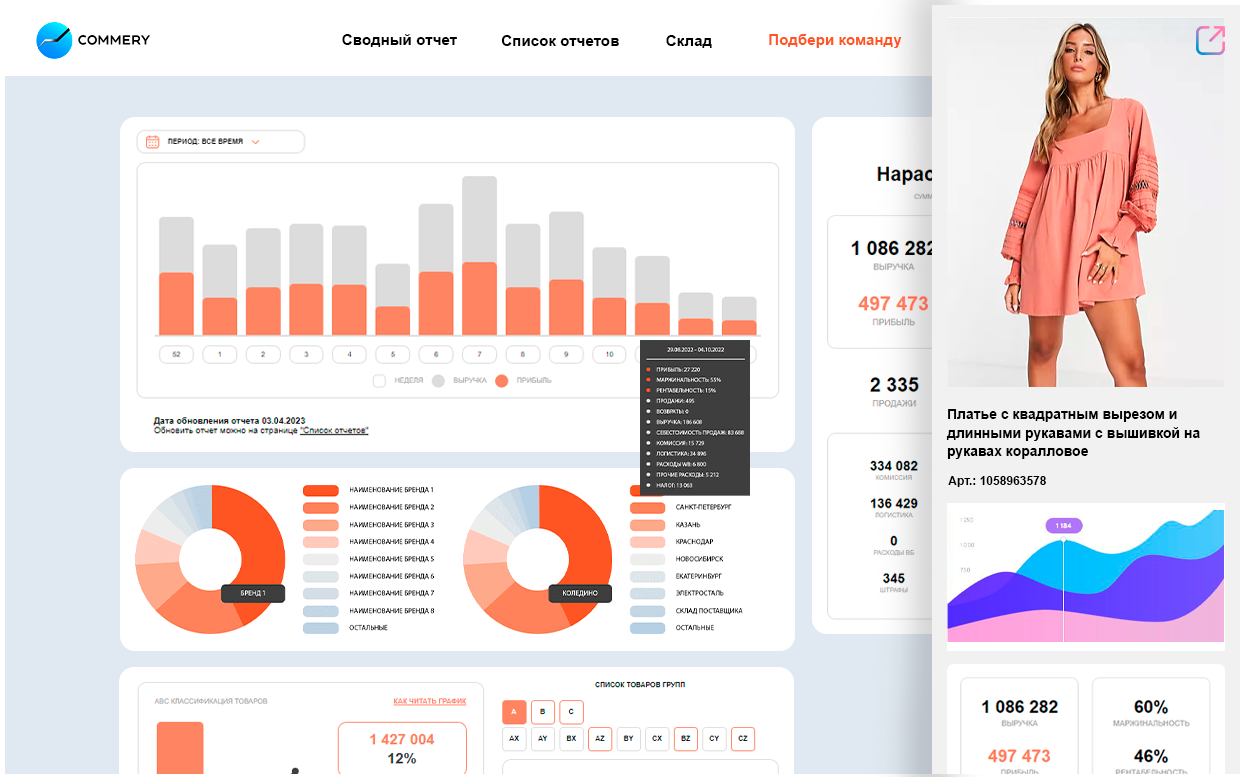This screenshot has width=1244, height=777.
Task: Toggle the Неделя checkbox
Action: pyautogui.click(x=379, y=380)
